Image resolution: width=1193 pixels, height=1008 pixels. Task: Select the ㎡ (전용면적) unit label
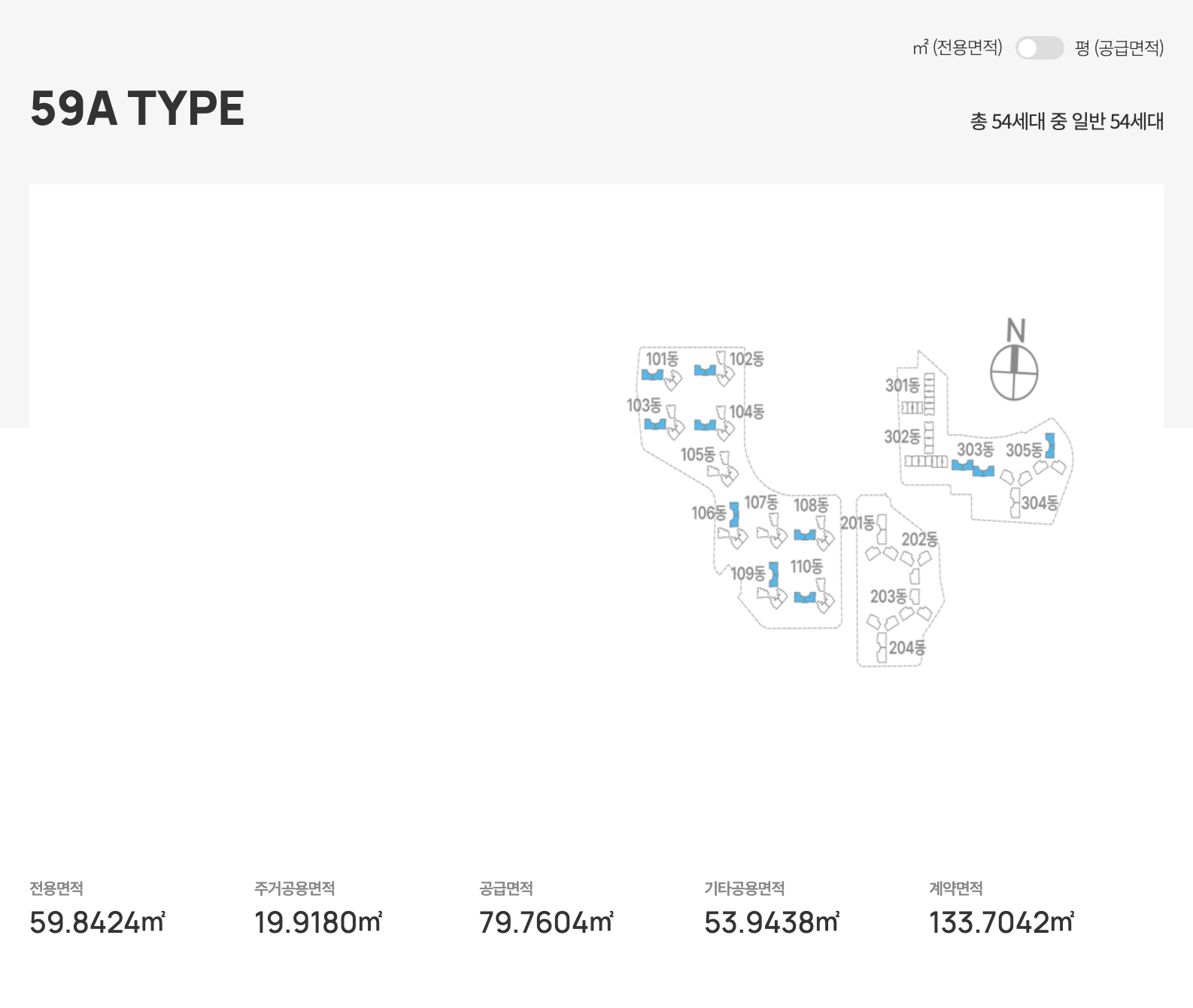point(958,48)
